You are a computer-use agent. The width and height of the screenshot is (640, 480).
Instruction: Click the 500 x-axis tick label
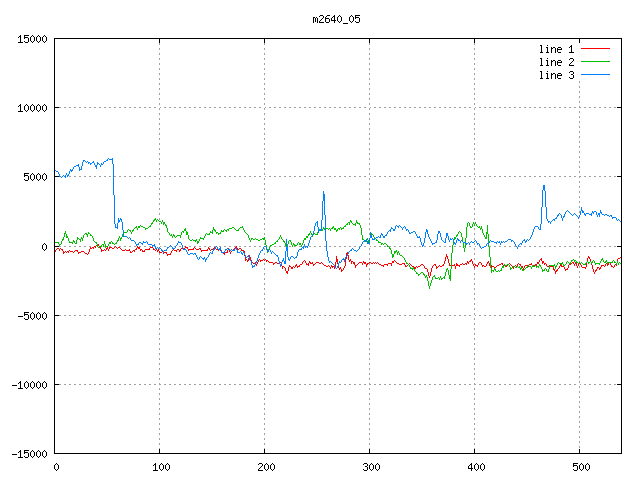pos(580,467)
